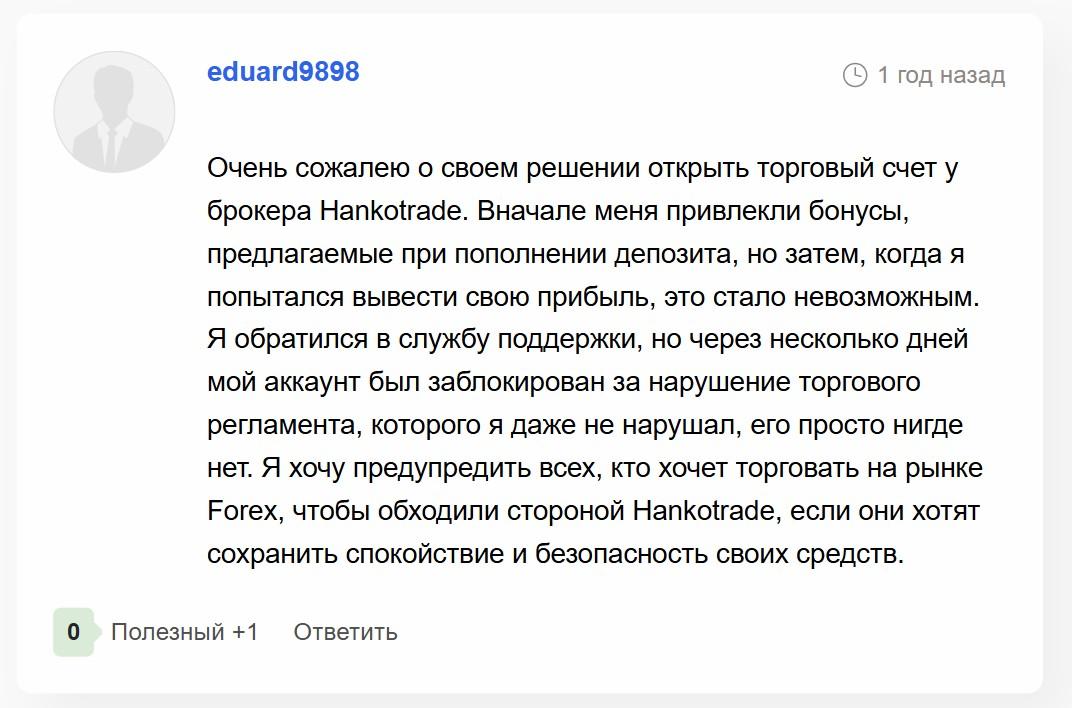The image size is (1072, 708).
Task: Click the gray user avatar silhouette
Action: click(114, 112)
